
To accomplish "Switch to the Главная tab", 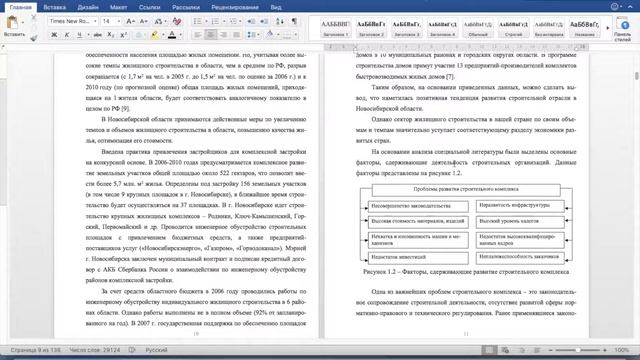I will tap(21, 7).
